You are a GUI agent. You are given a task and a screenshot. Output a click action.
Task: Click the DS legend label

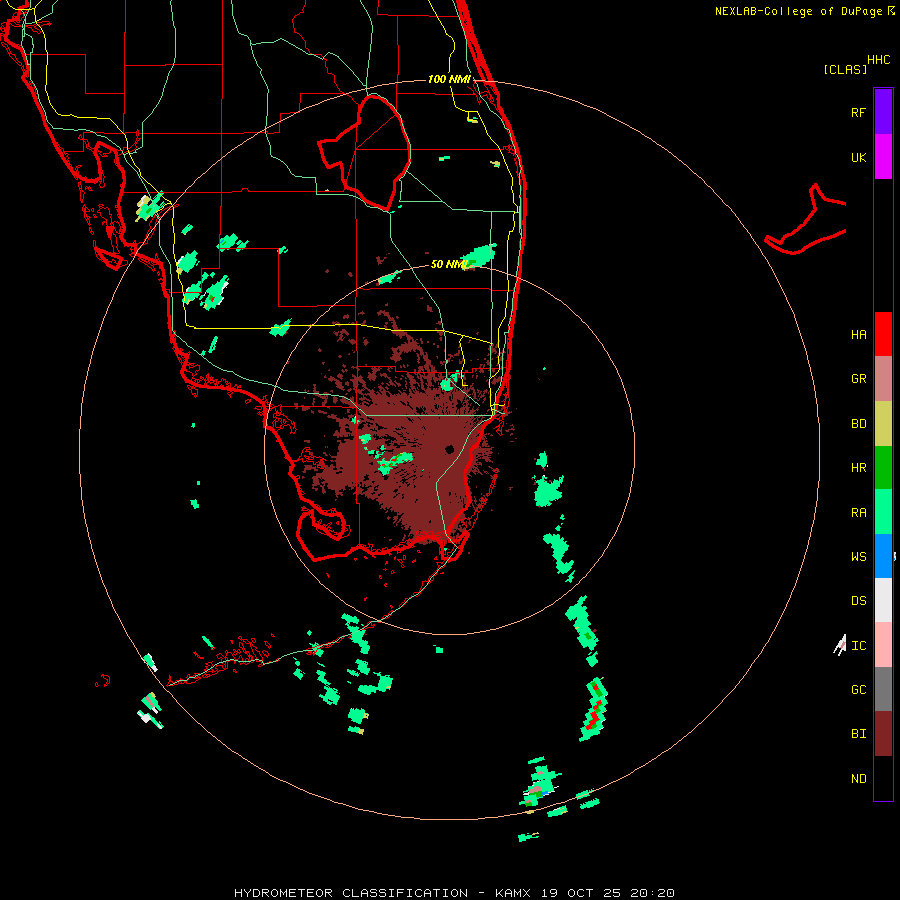[x=858, y=600]
